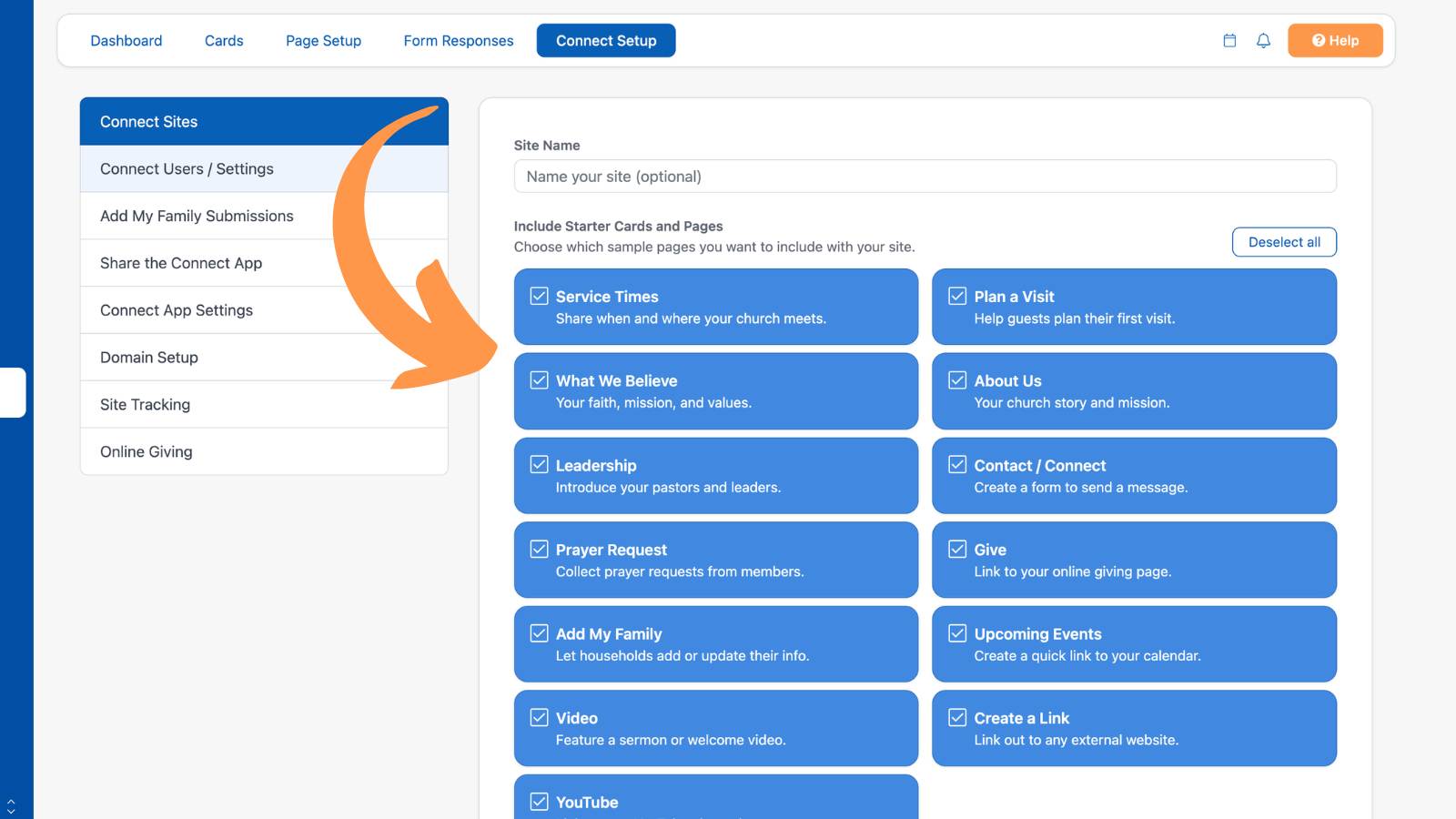Open Site Tracking in the sidebar

(x=264, y=405)
